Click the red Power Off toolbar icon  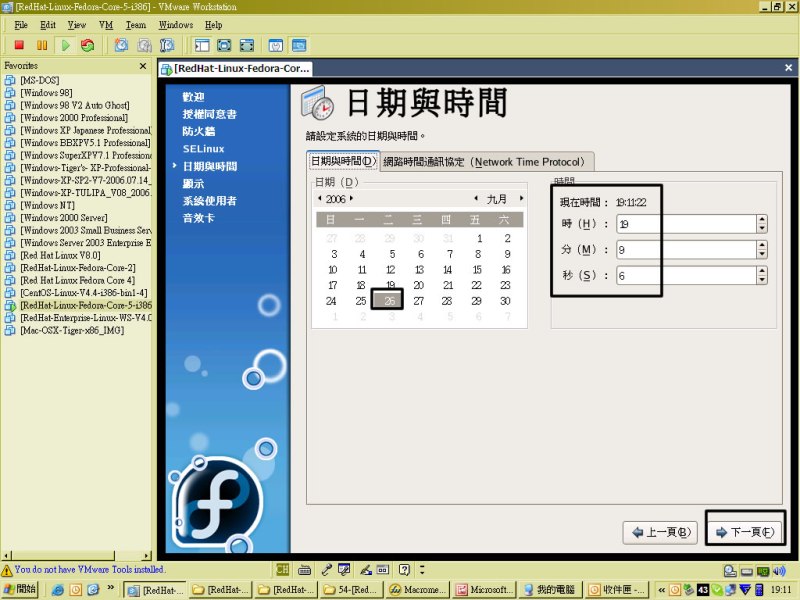[x=19, y=45]
